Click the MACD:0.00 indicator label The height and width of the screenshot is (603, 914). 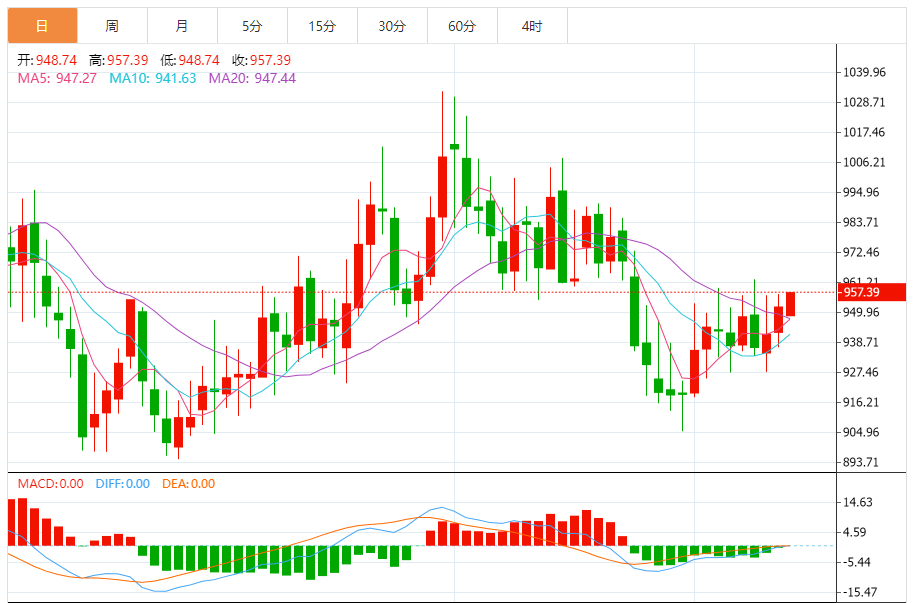[51, 483]
